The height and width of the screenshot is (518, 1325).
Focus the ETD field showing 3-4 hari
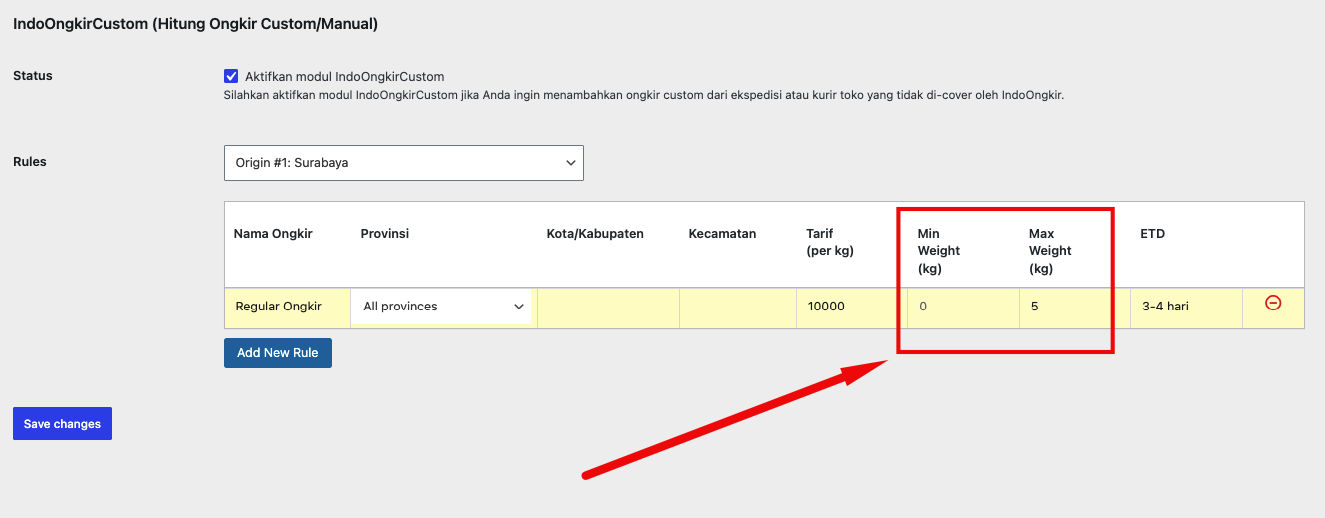pos(1186,307)
